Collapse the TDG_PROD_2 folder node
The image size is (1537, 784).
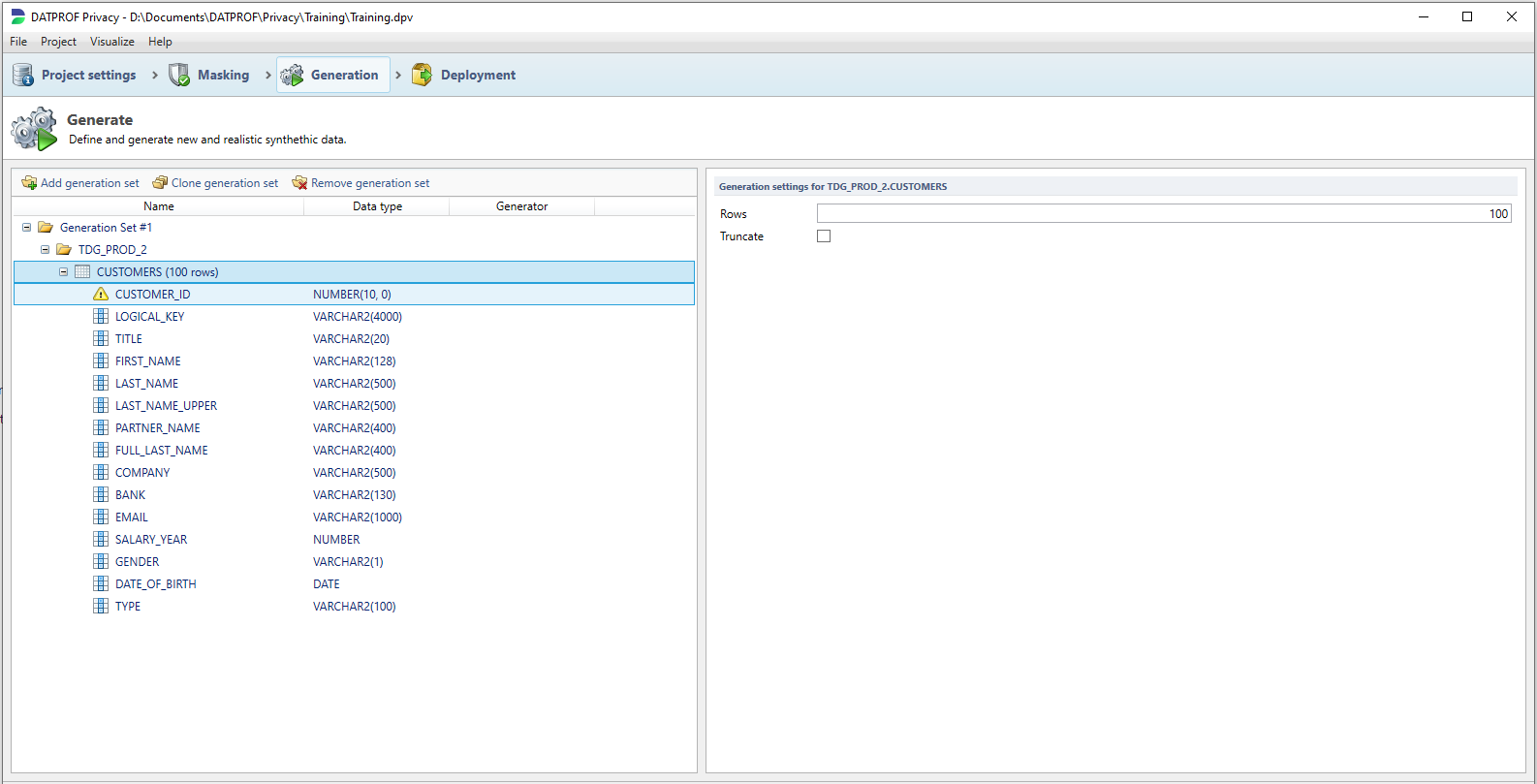pyautogui.click(x=45, y=250)
